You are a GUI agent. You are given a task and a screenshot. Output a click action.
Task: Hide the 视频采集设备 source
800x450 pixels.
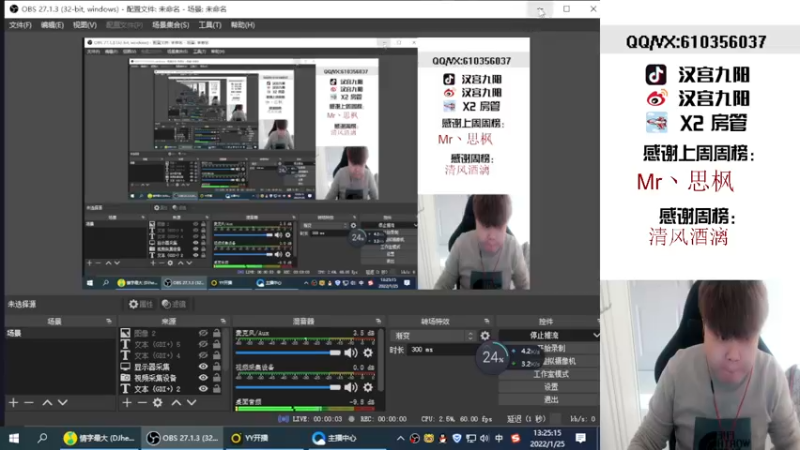tap(203, 378)
